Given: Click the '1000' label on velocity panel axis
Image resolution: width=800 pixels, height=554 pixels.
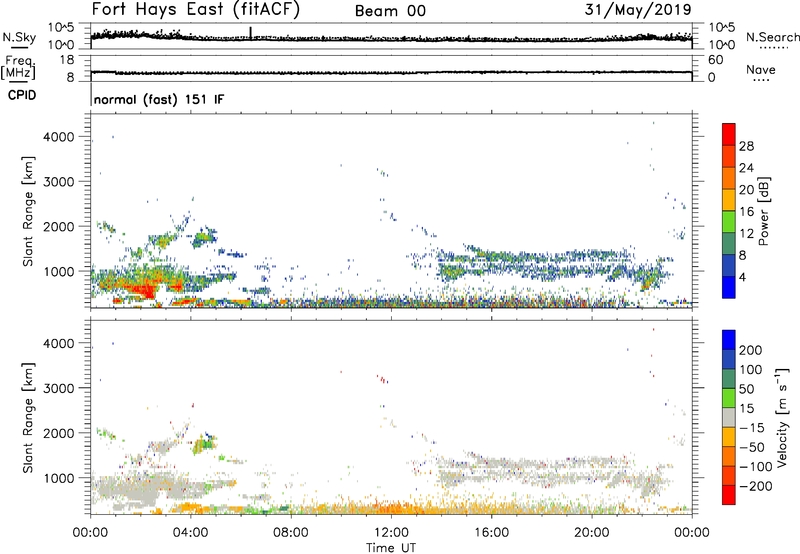Looking at the screenshot, I should click(58, 478).
